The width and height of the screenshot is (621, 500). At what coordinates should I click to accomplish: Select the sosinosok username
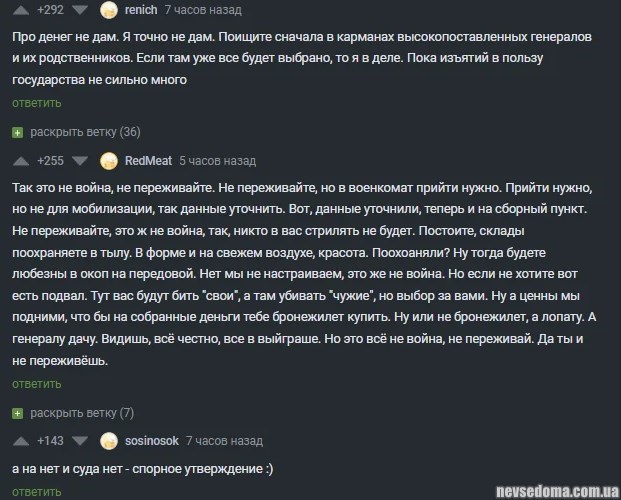point(153,441)
